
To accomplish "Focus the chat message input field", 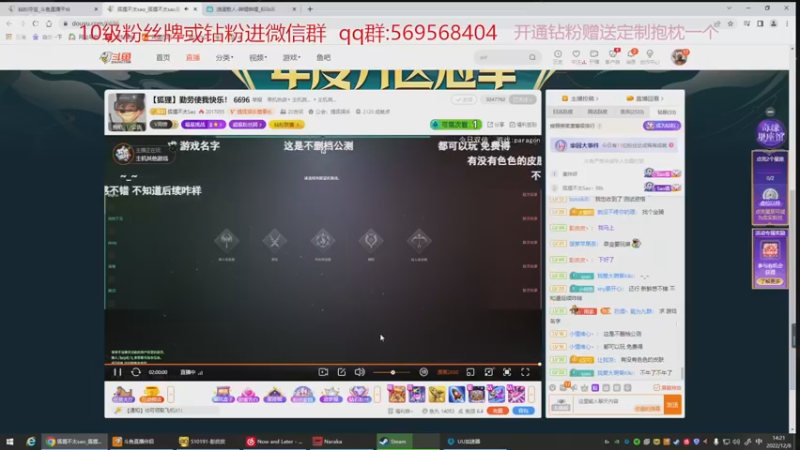I will 618,405.
